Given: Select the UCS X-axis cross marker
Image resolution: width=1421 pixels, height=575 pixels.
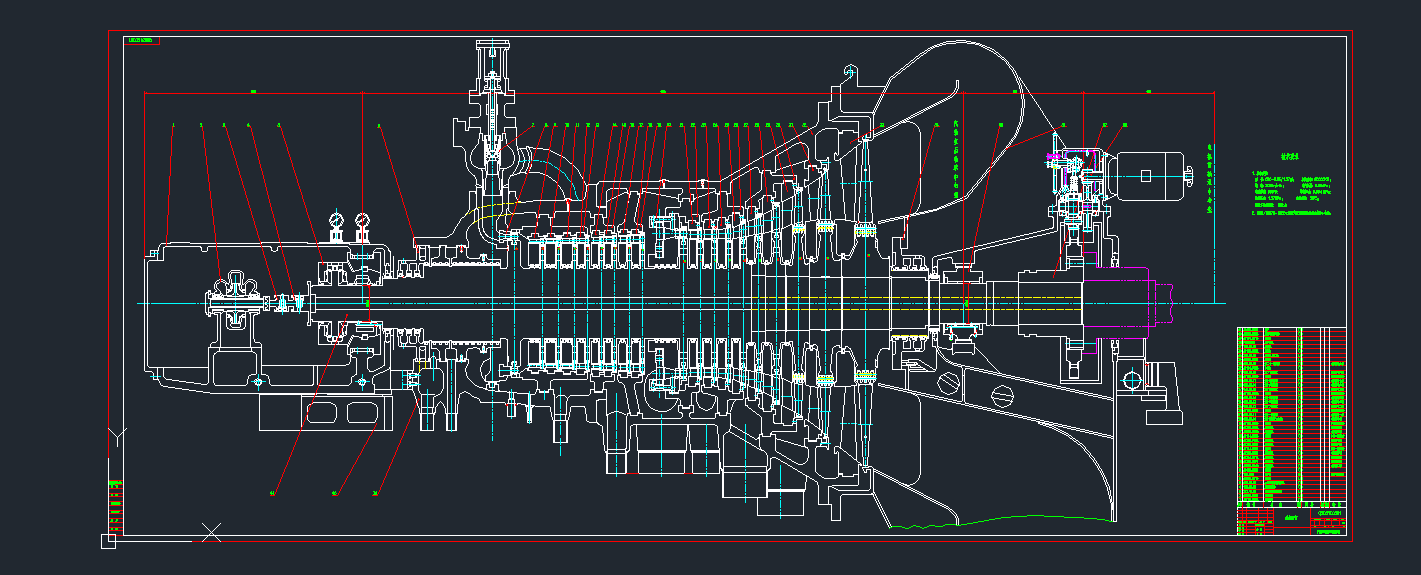Looking at the screenshot, I should [211, 532].
